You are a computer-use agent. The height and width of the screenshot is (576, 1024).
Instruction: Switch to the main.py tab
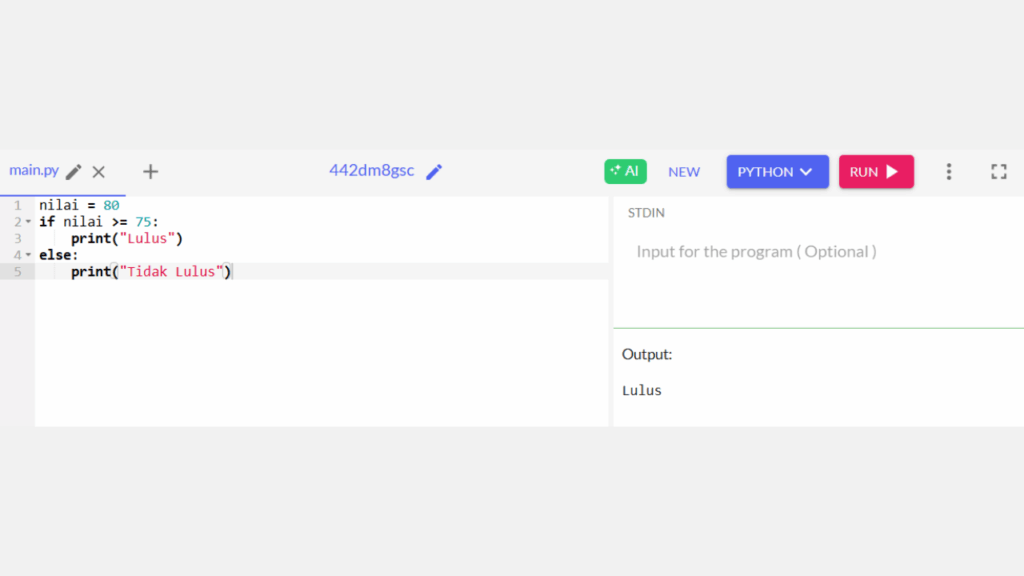(x=35, y=170)
